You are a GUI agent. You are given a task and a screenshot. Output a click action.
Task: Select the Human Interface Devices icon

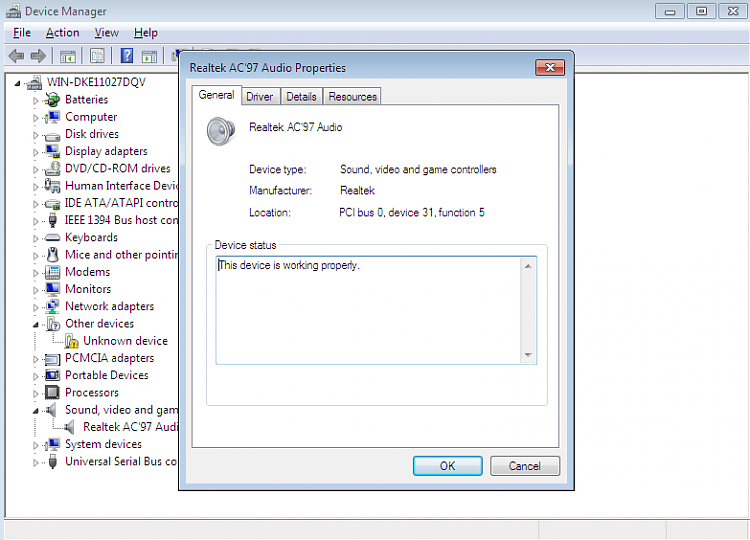[x=52, y=186]
